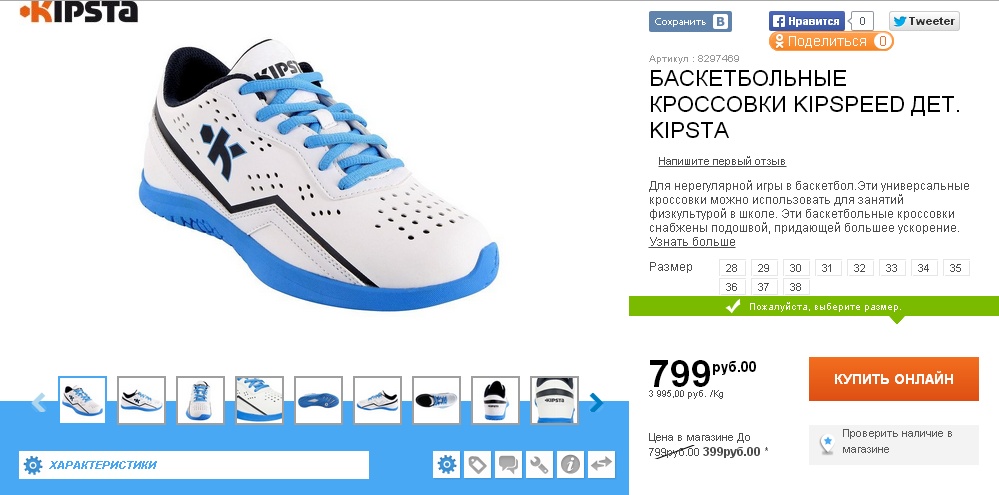Open the compare arrows icon
Image resolution: width=999 pixels, height=495 pixels.
pyautogui.click(x=601, y=464)
